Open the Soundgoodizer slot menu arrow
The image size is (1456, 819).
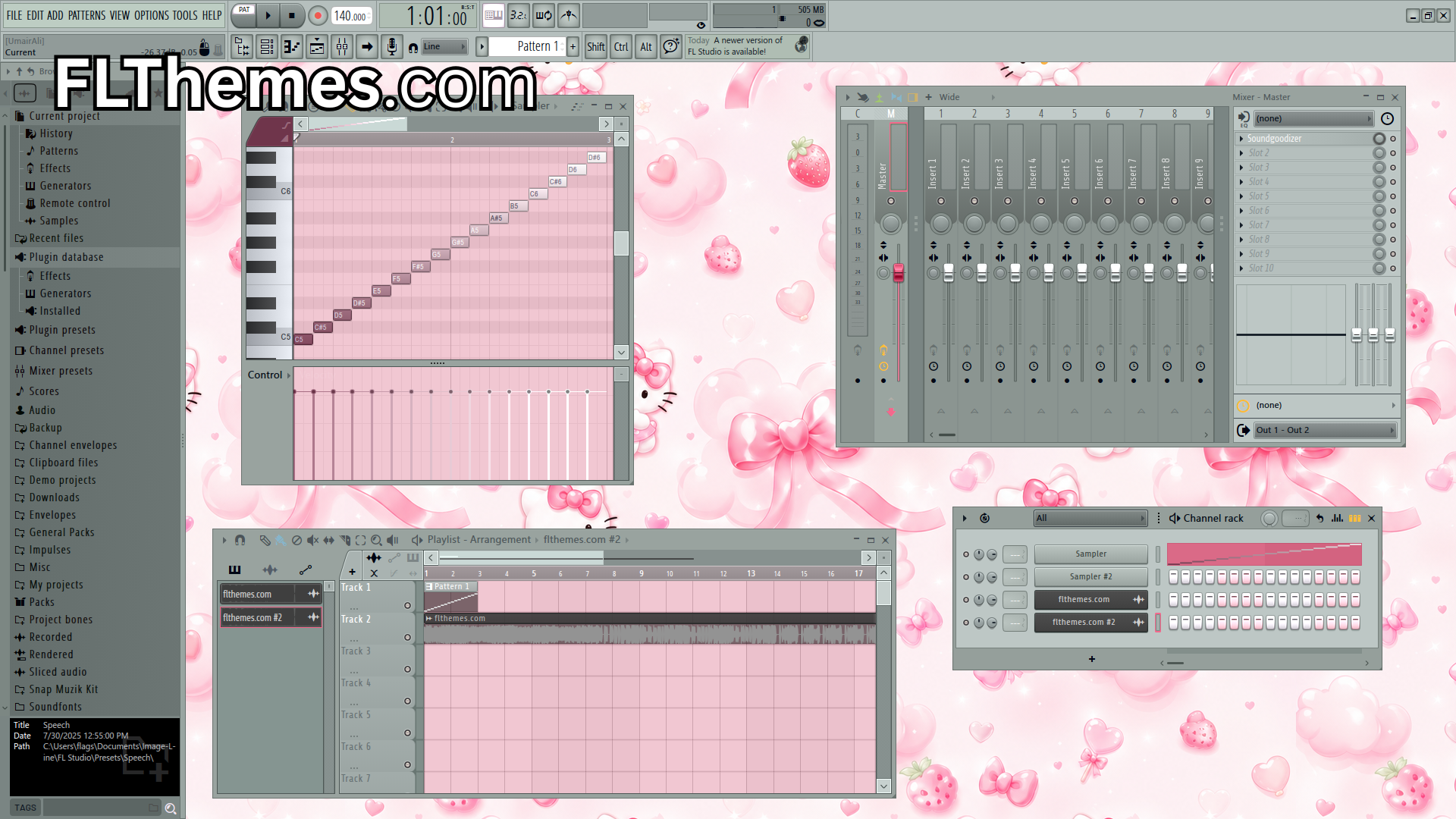point(1241,139)
